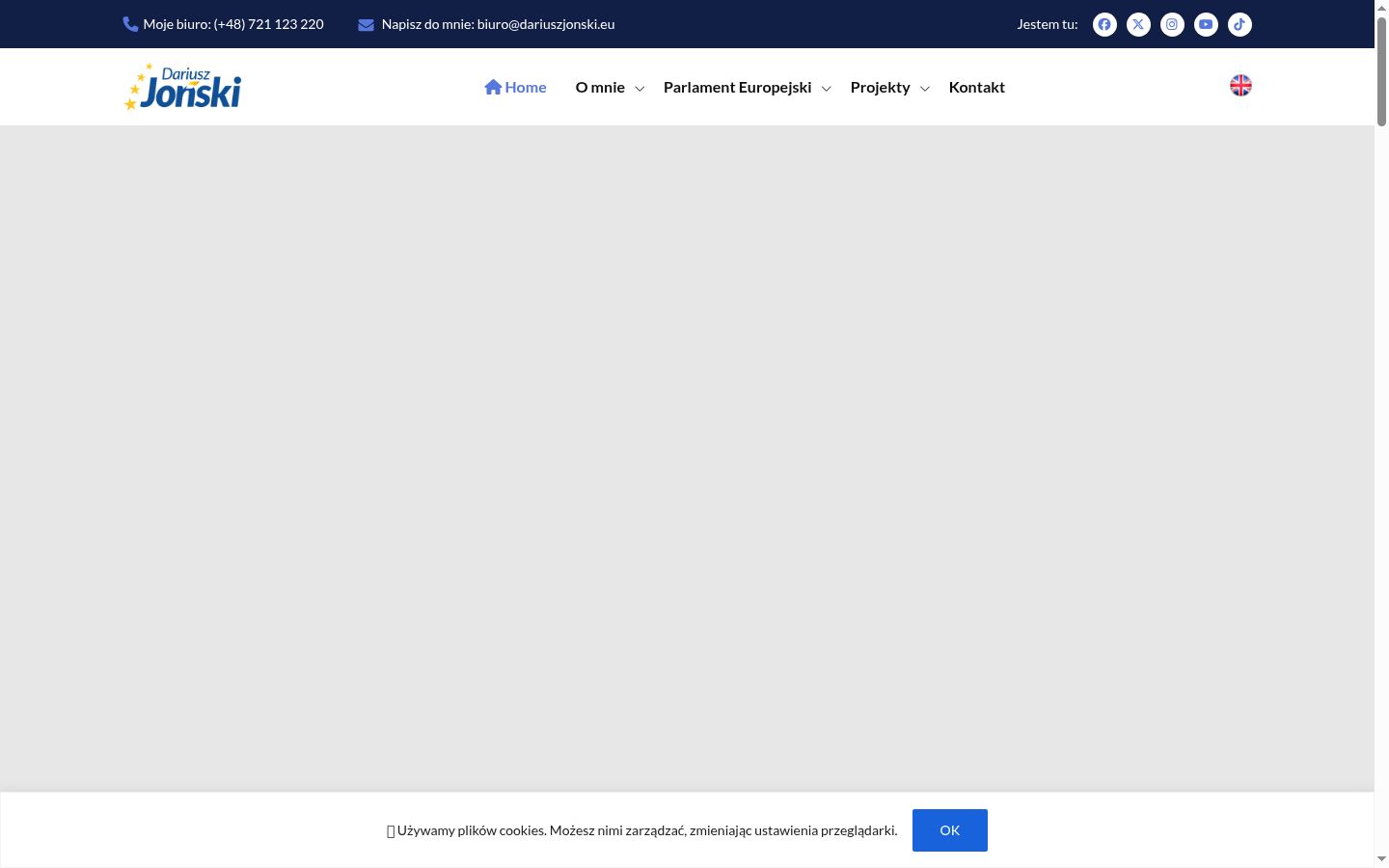
Task: Open the YouTube social icon
Action: pos(1206,24)
